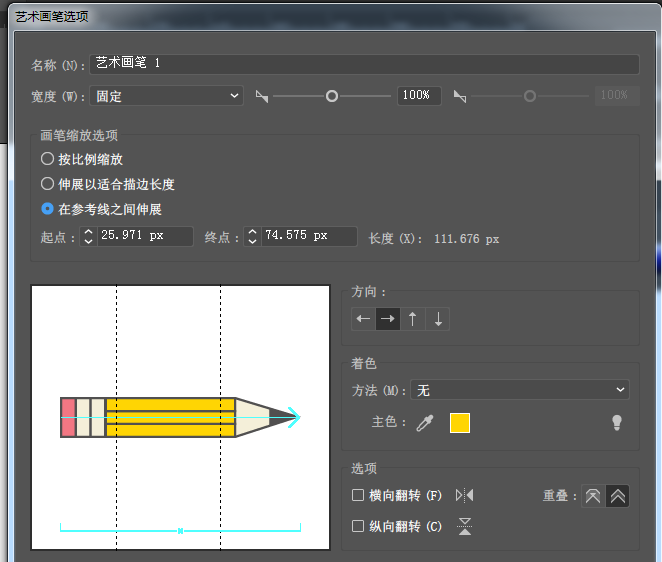Select the right-pointing direction arrow
Image resolution: width=662 pixels, height=562 pixels.
[387, 319]
